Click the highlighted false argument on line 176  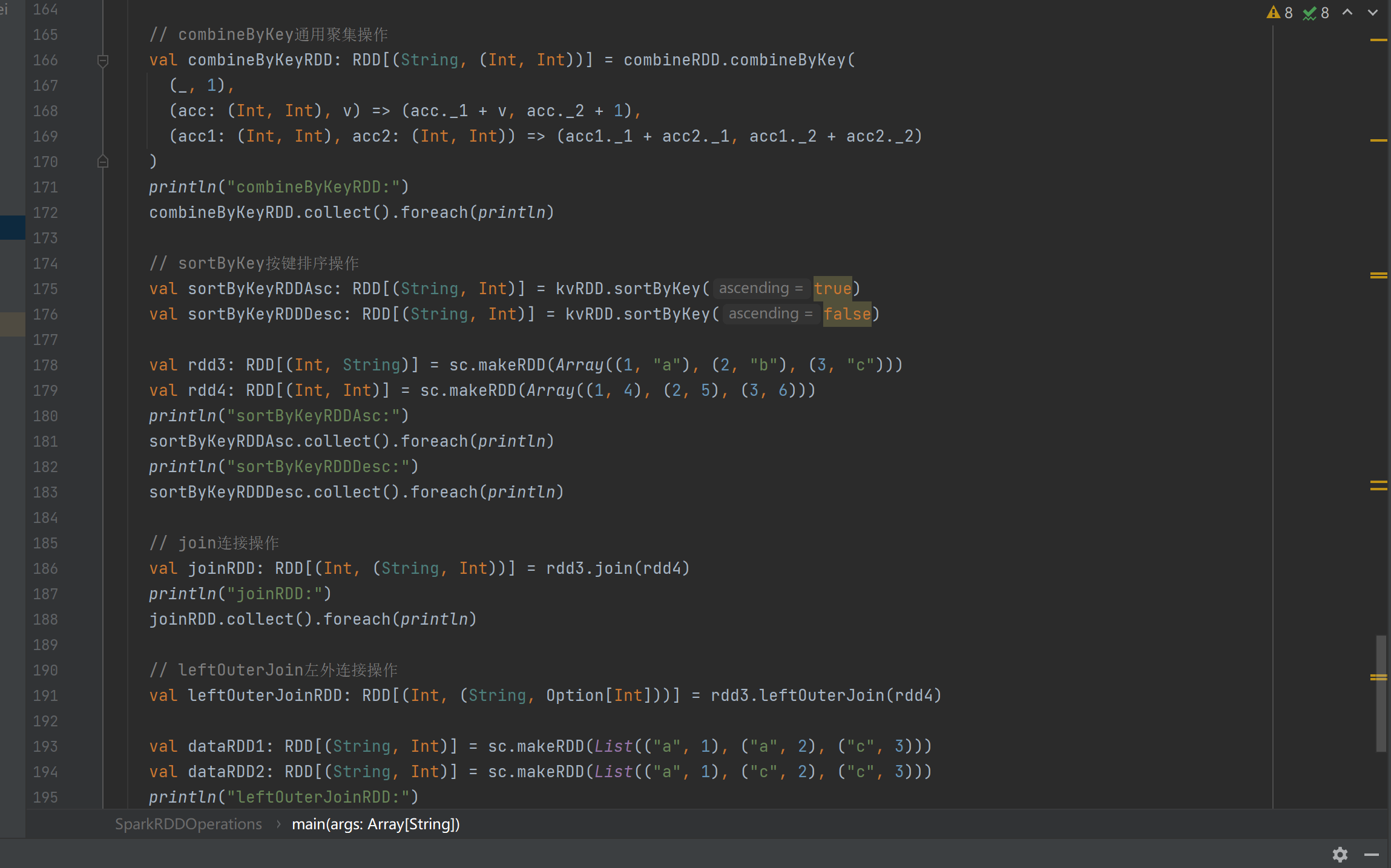[847, 314]
